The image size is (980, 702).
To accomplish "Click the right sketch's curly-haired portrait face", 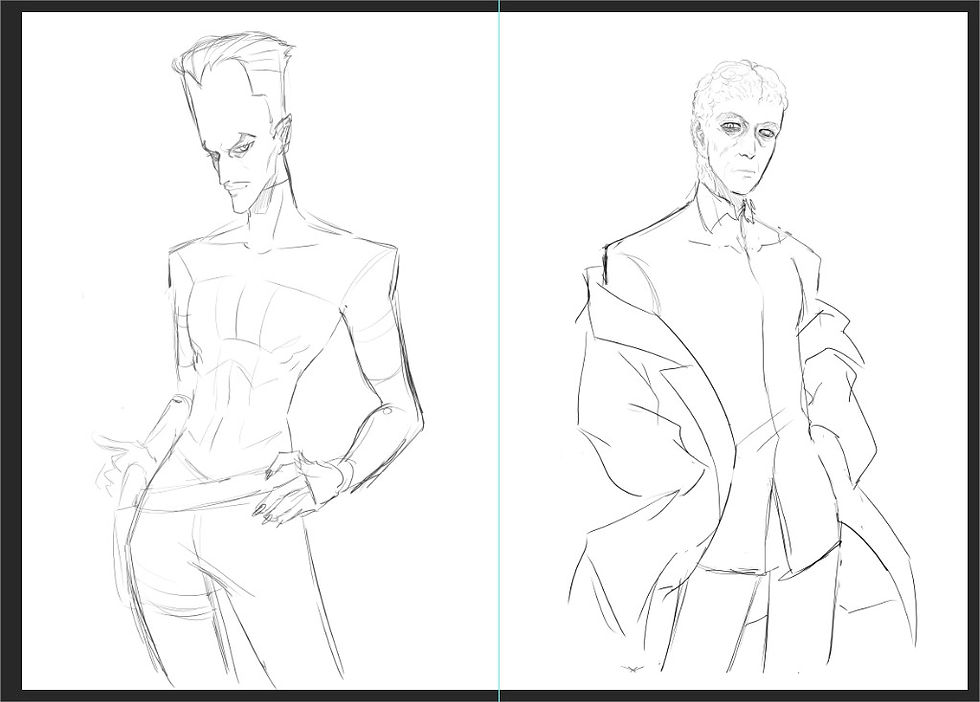I will [x=739, y=129].
